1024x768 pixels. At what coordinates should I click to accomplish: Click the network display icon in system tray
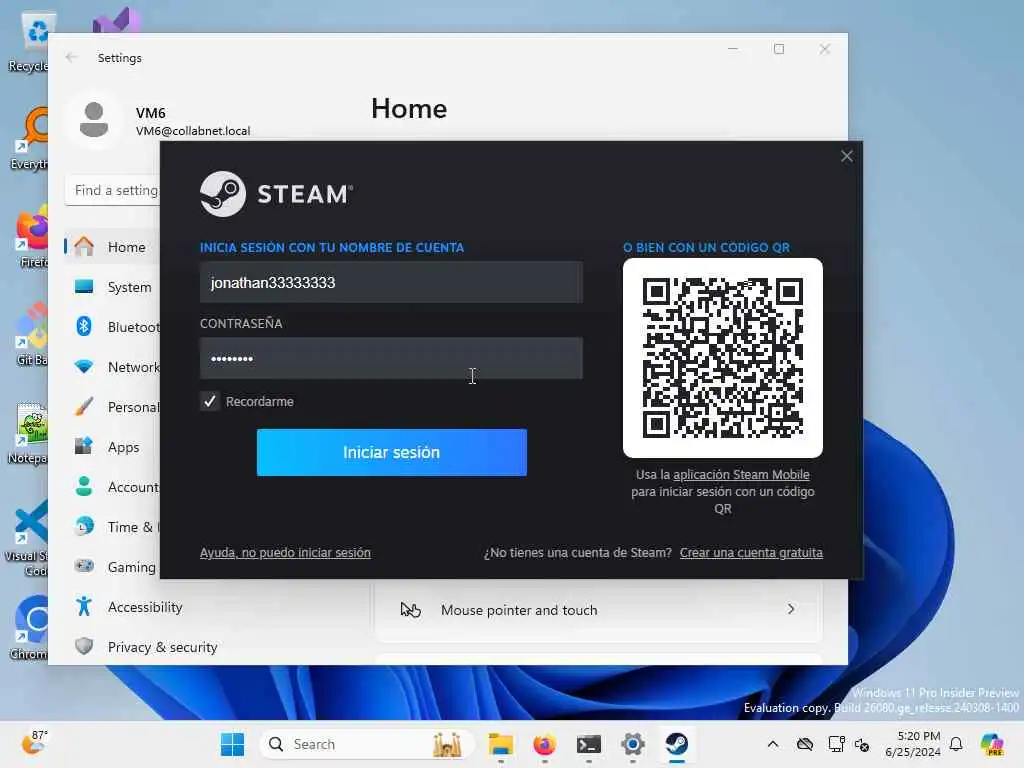(836, 744)
